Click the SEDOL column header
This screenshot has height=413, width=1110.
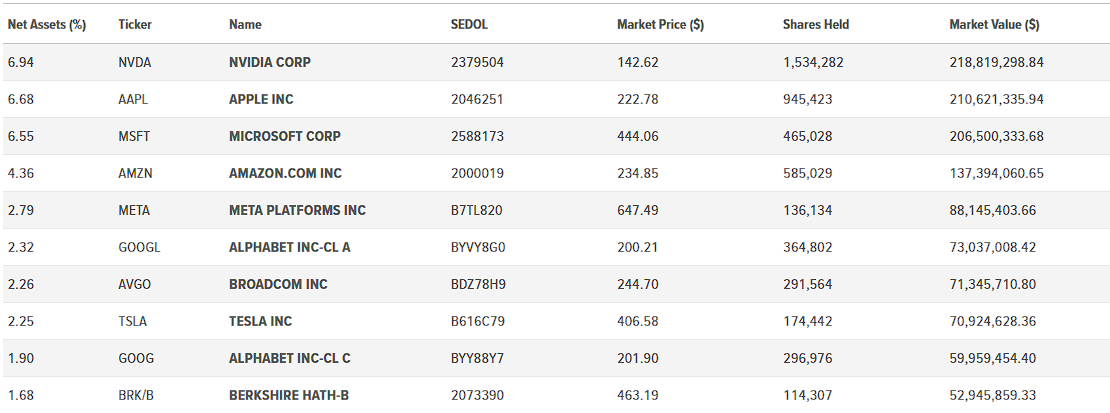coord(469,25)
